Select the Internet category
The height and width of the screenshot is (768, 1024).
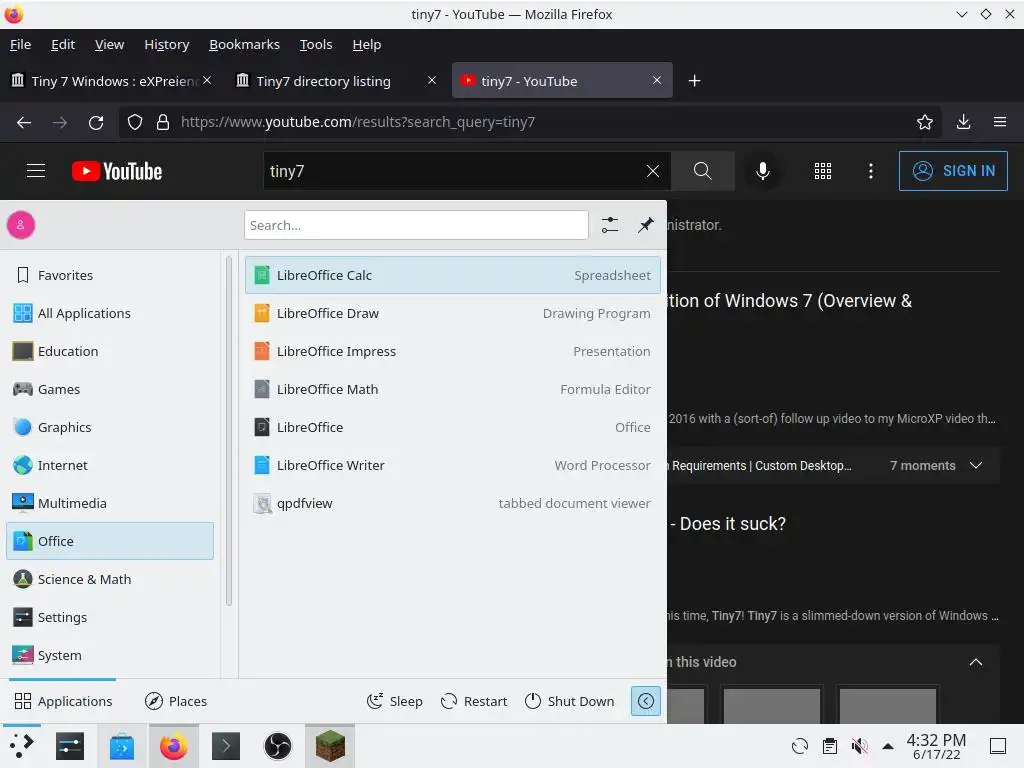110,465
